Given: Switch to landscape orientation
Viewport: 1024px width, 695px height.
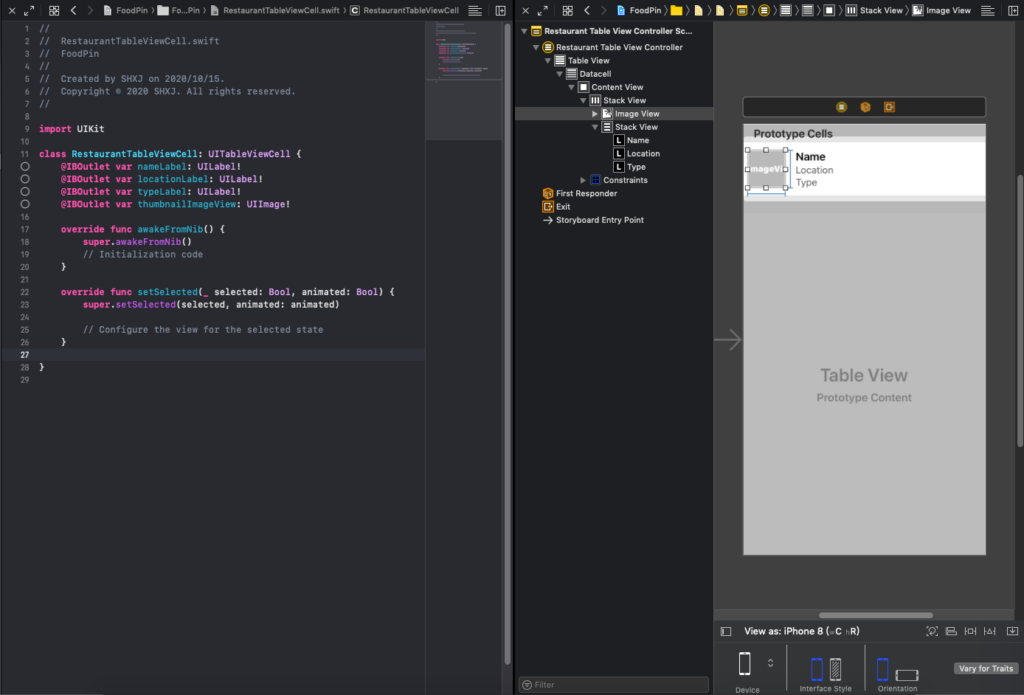Looking at the screenshot, I should click(x=906, y=675).
